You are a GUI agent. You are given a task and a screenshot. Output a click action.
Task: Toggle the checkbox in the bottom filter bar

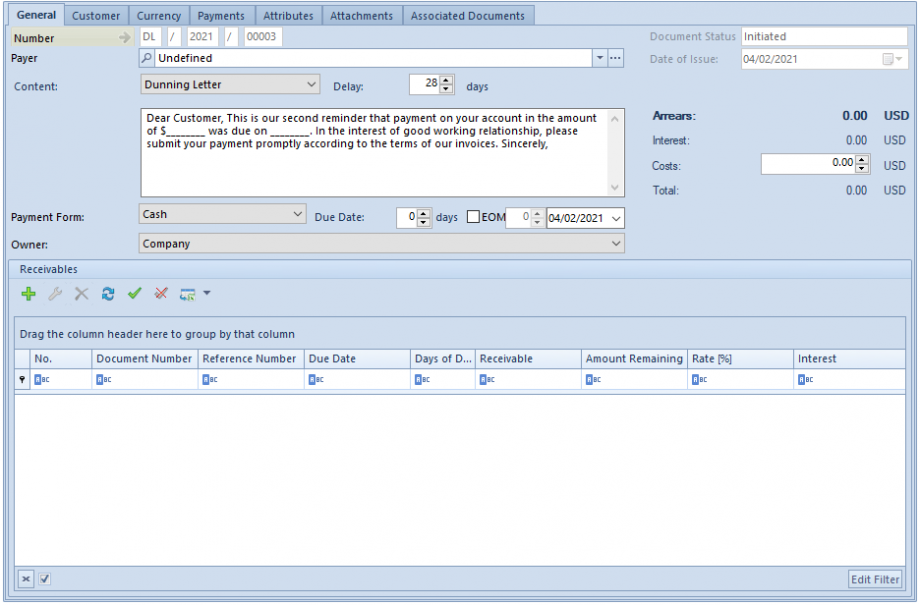click(42, 579)
